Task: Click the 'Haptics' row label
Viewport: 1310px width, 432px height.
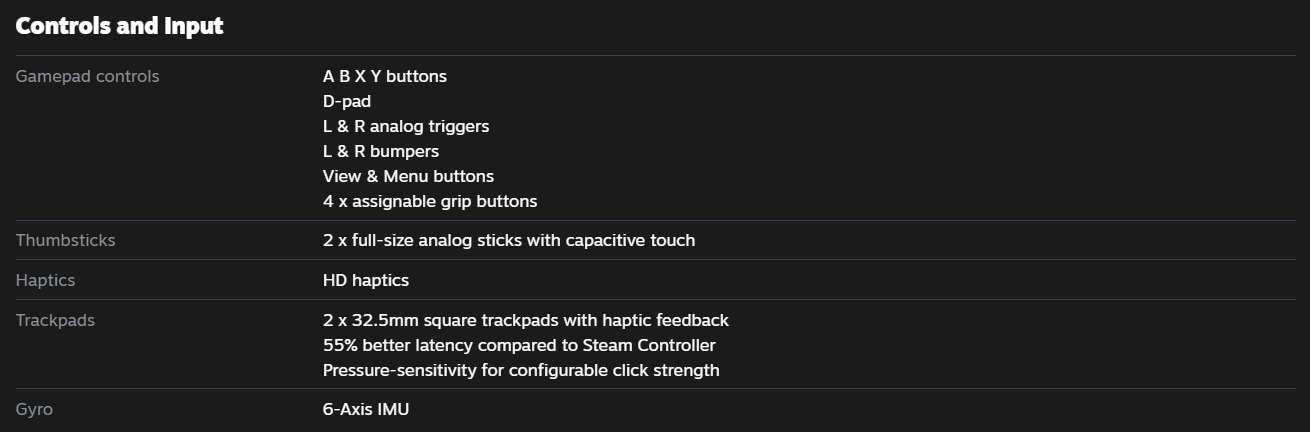Action: point(45,280)
